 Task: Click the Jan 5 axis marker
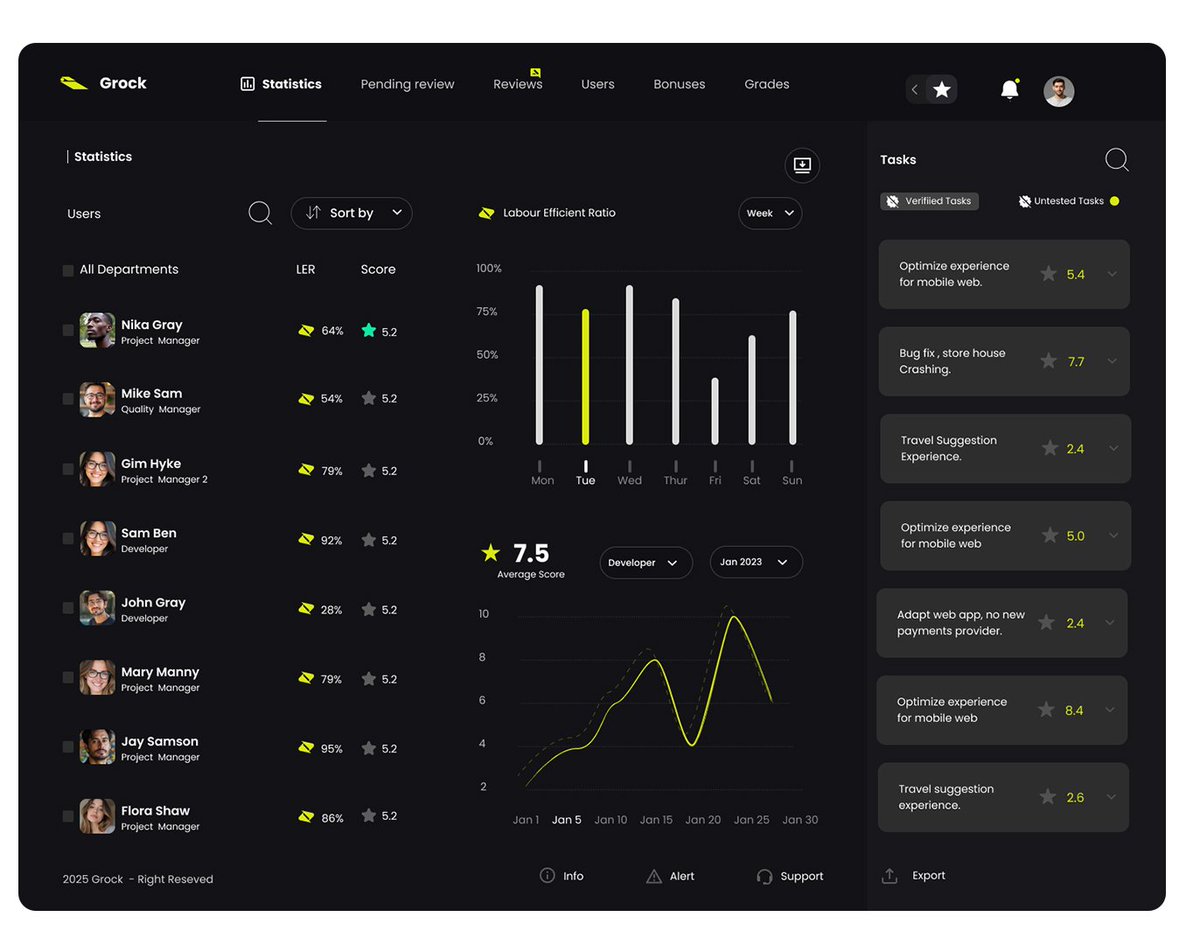pyautogui.click(x=566, y=820)
